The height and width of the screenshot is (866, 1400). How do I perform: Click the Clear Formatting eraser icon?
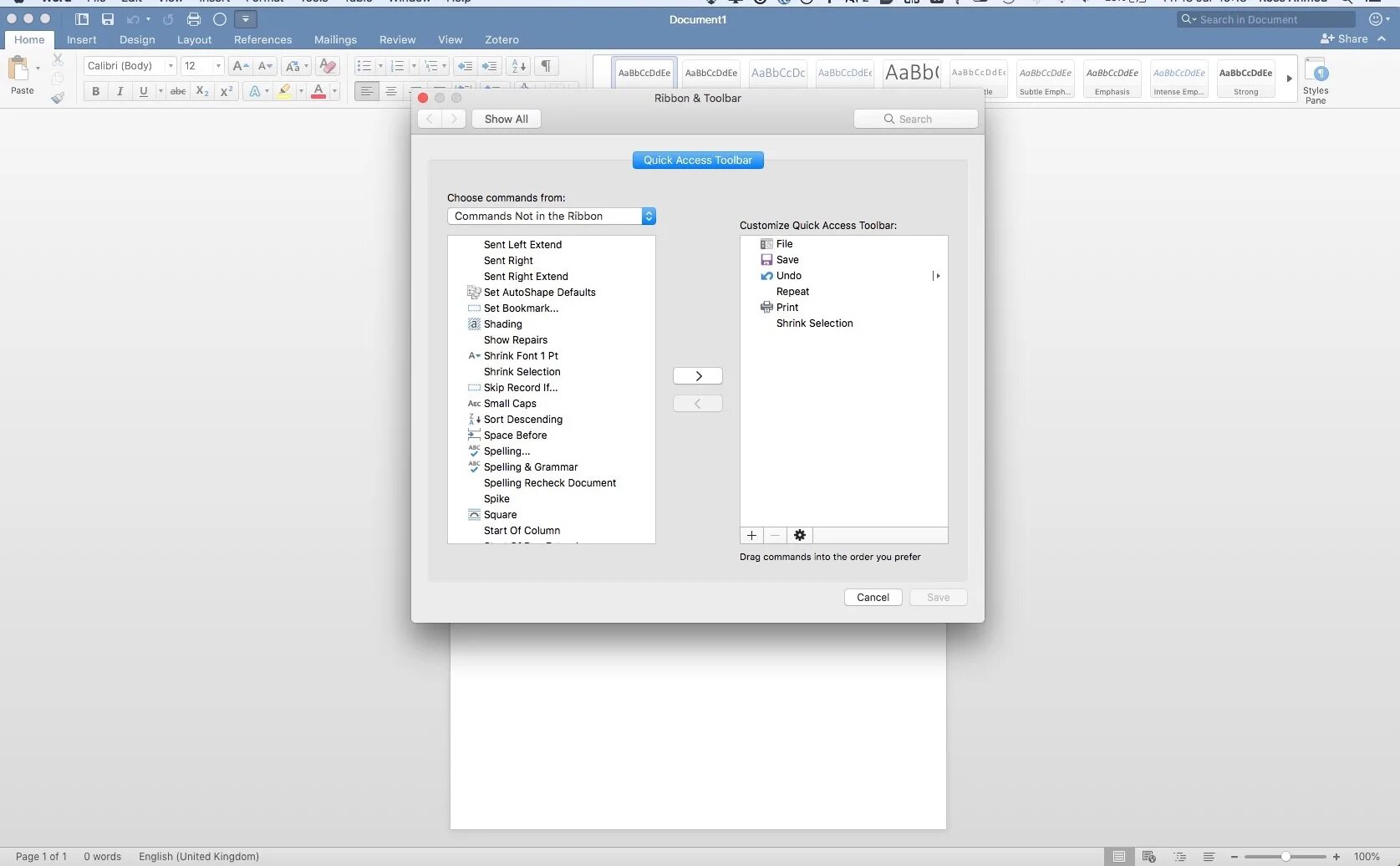click(328, 66)
